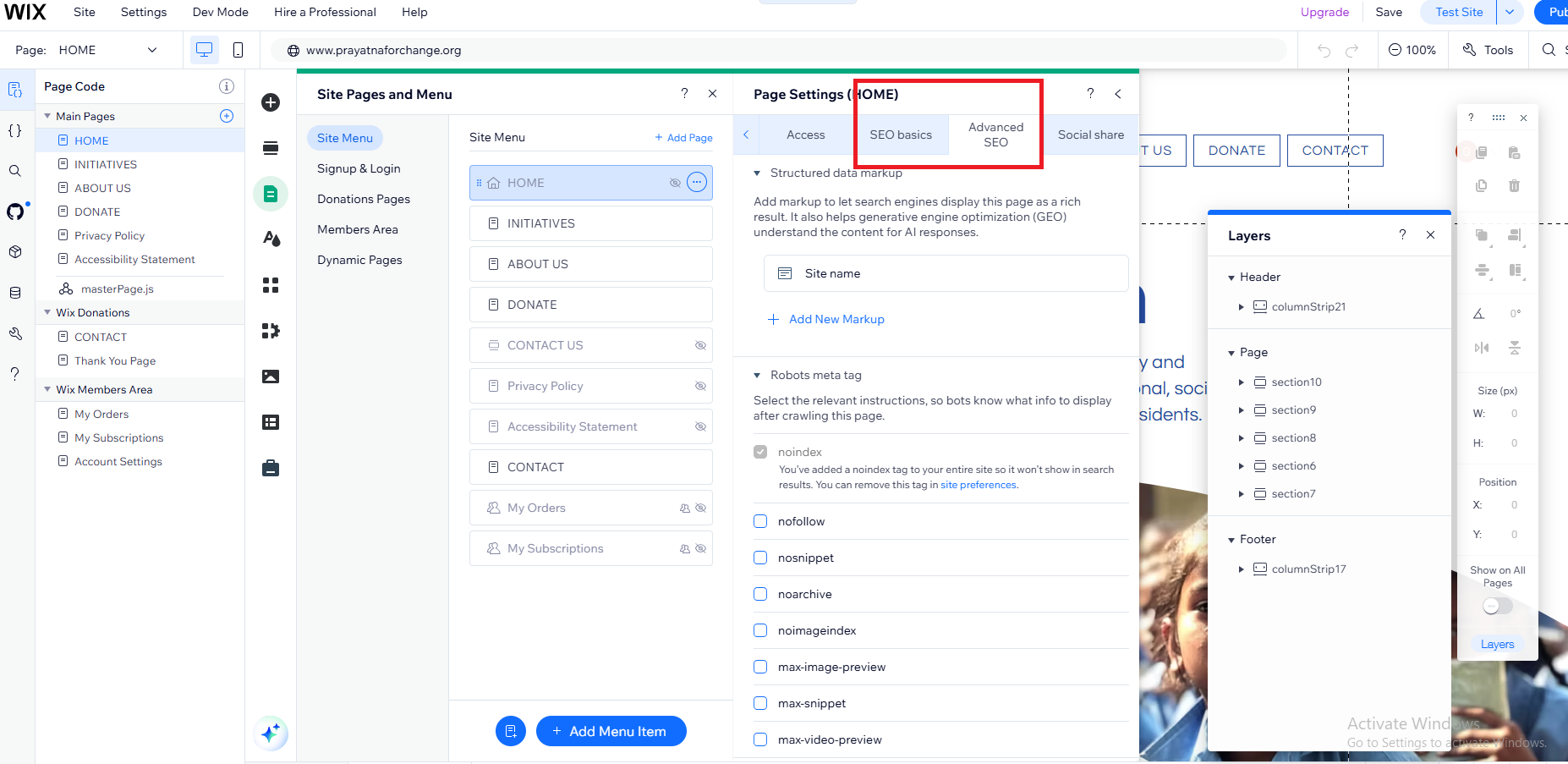Open the App Market panel
This screenshot has height=764, width=1568.
coord(271,285)
